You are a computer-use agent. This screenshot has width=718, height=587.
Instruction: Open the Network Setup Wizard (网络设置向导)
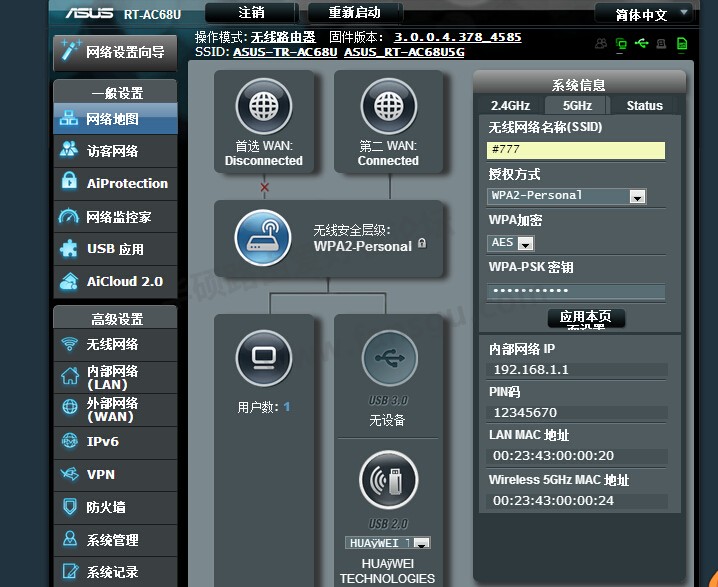pos(115,53)
